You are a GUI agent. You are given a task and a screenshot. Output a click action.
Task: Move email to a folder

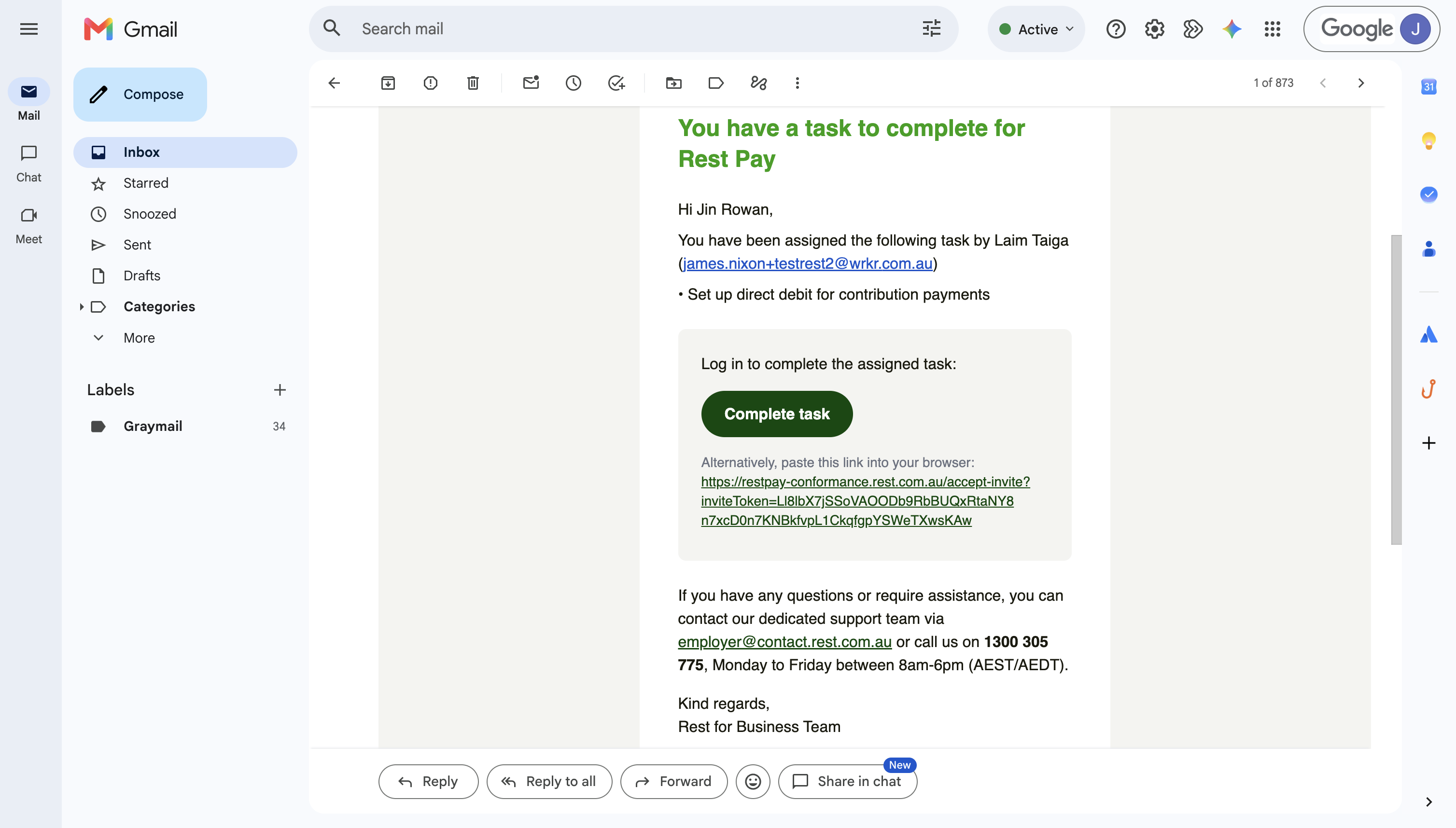tap(673, 83)
